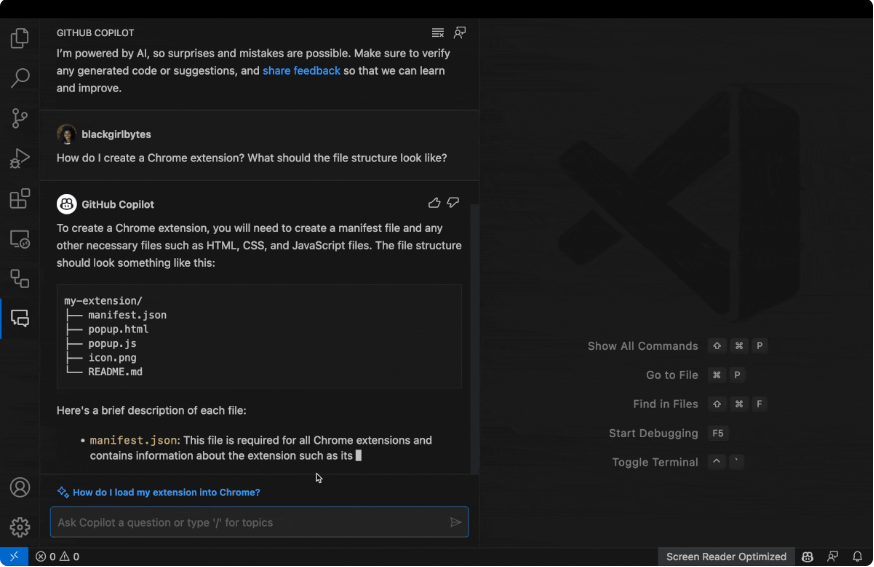Click the manifest.json inline code reference

(133, 440)
